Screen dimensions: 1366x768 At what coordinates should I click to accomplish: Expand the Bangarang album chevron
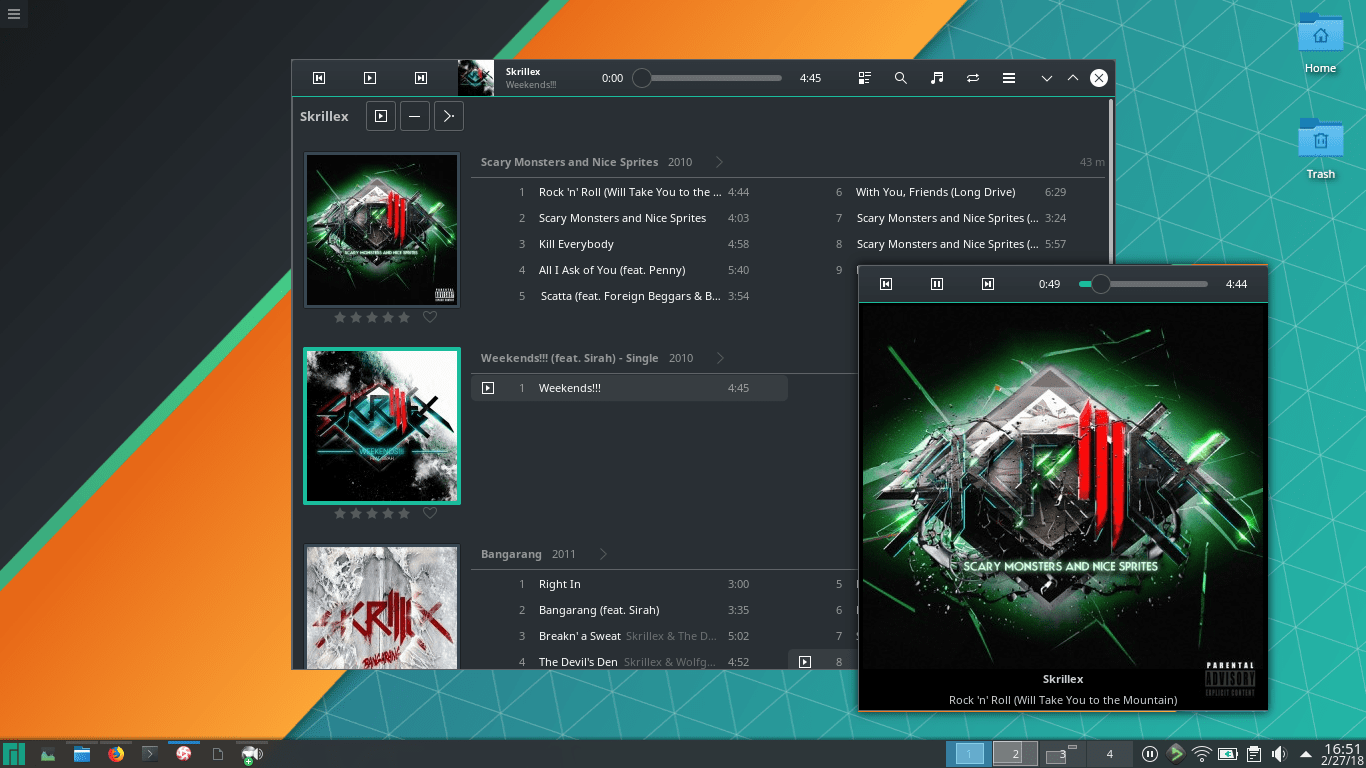603,554
